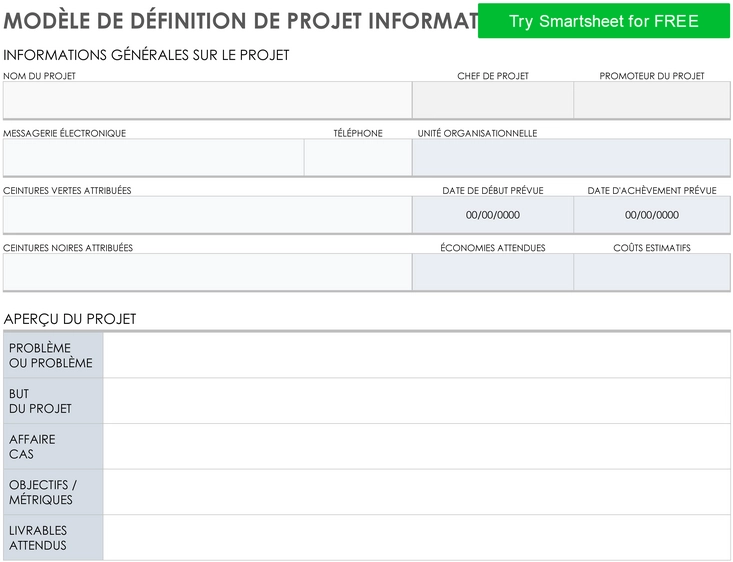Click the DATE D'ACHÈVEMENT PRÉVUE label
This screenshot has width=733, height=562.
(x=652, y=190)
